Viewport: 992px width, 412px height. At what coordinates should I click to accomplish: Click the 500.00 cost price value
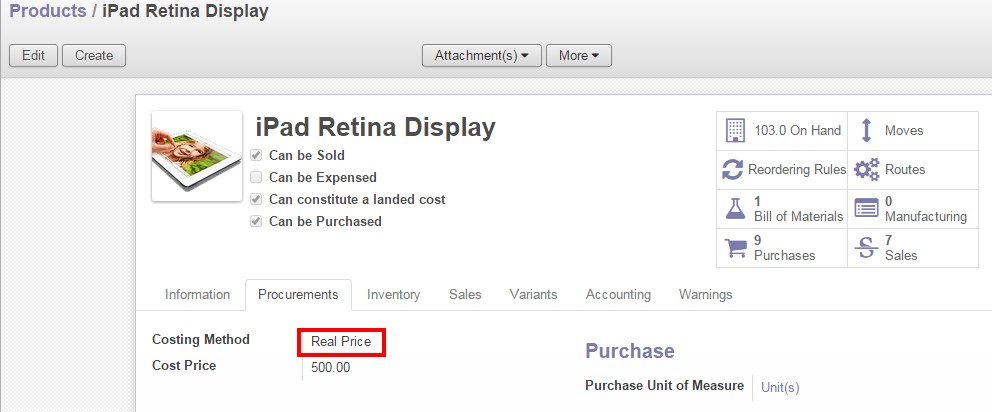tap(330, 367)
